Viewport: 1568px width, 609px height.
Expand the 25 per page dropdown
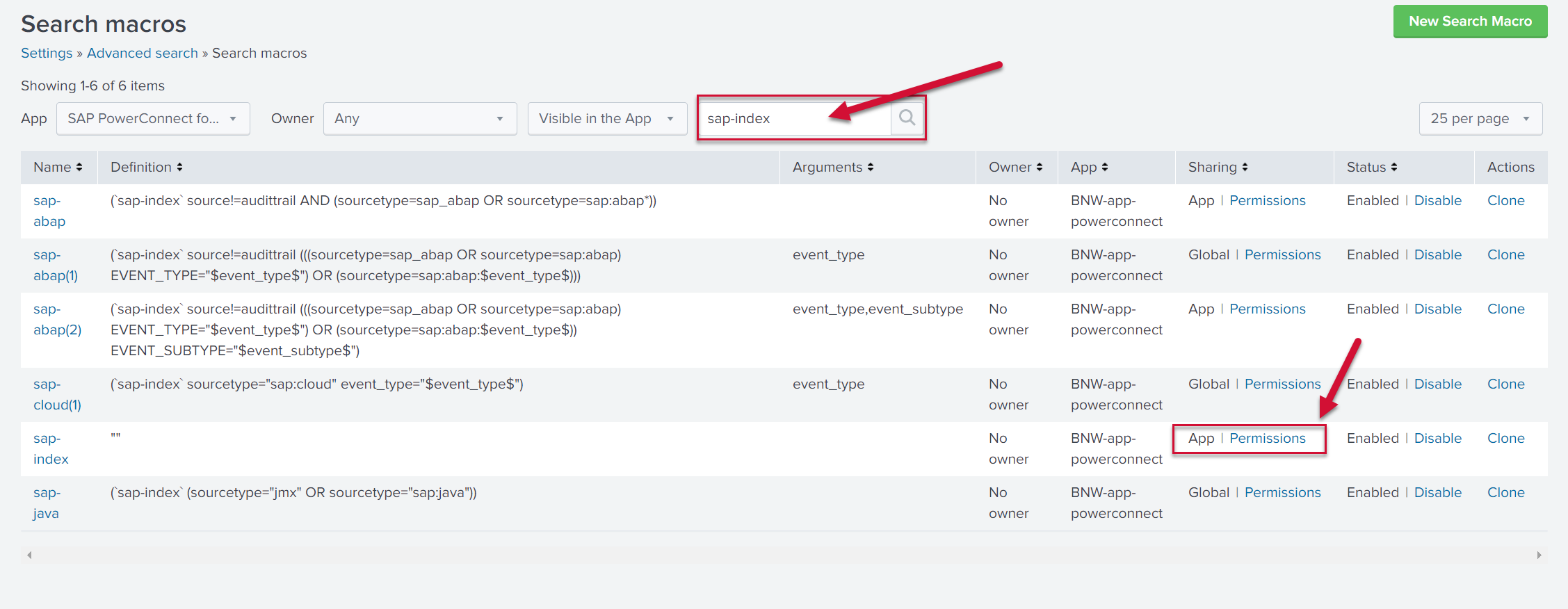[x=1480, y=119]
